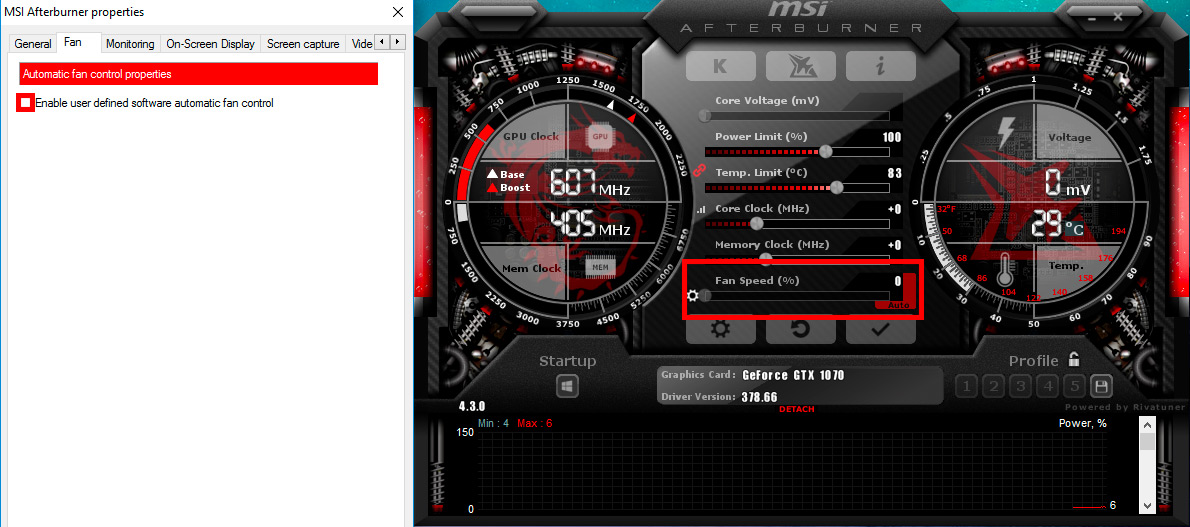Click the Core Clock +0 value

[894, 209]
